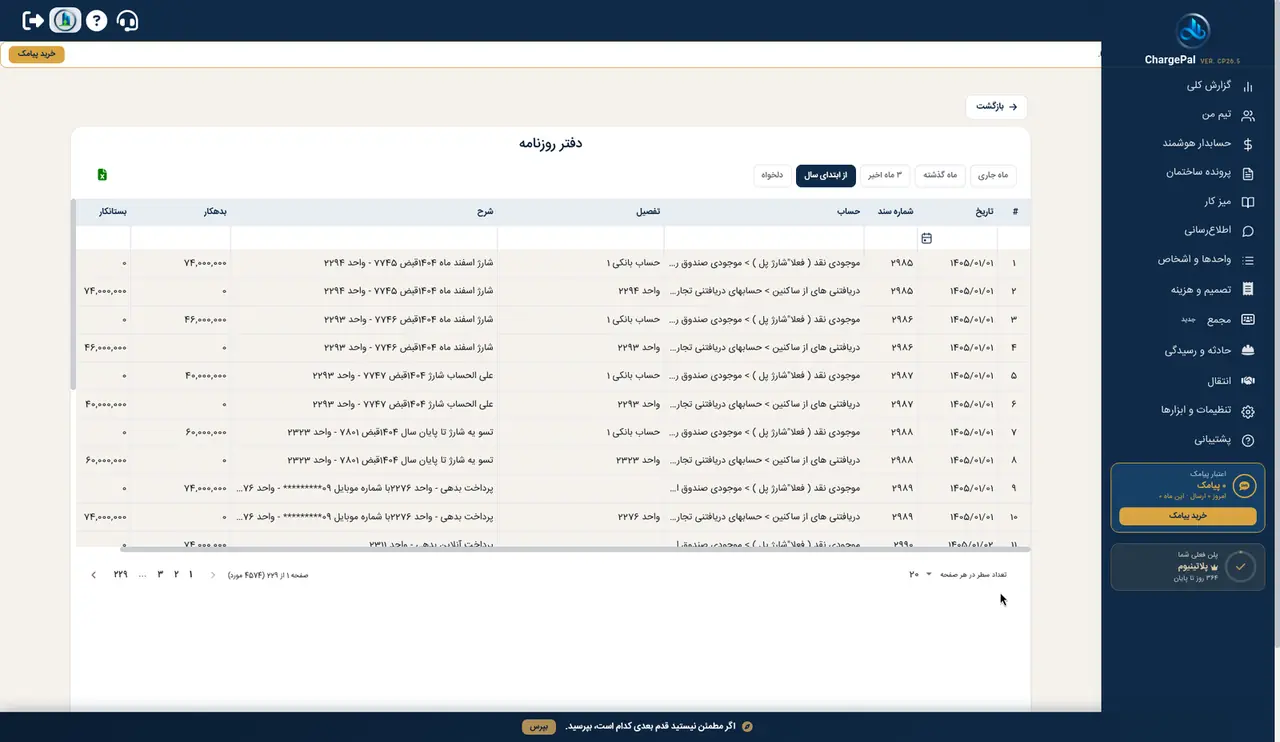Click the list icon for واحدها و اشخاص
Viewport: 1280px width, 742px height.
point(1247,260)
